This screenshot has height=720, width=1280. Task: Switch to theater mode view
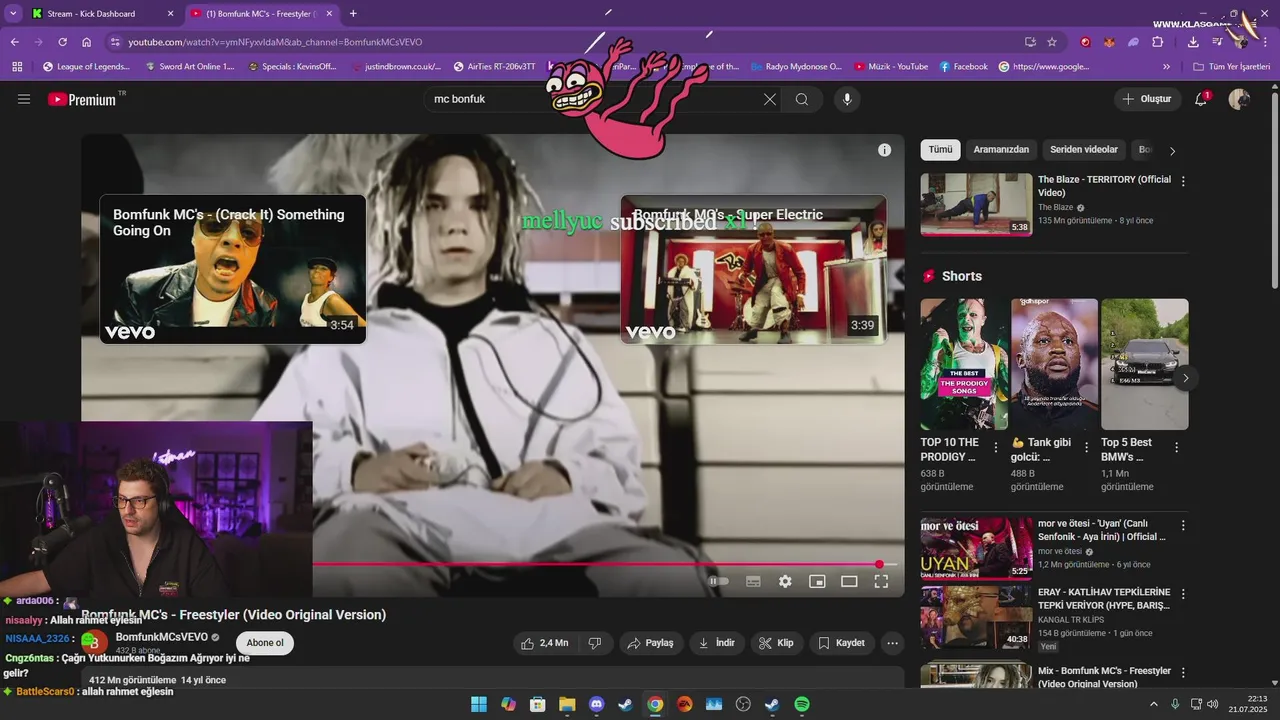(849, 581)
